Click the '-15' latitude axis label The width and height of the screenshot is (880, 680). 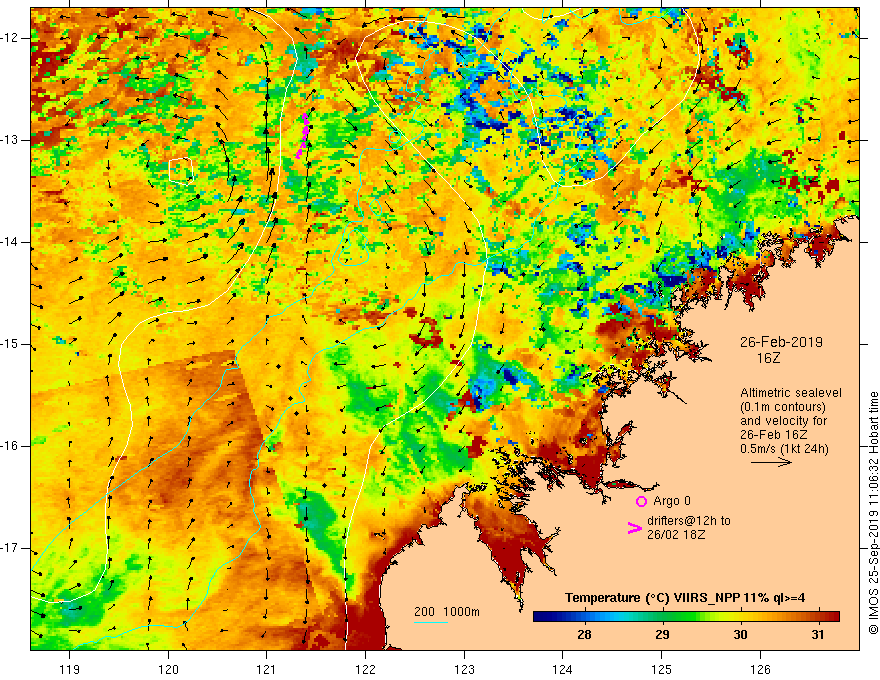click(x=10, y=344)
